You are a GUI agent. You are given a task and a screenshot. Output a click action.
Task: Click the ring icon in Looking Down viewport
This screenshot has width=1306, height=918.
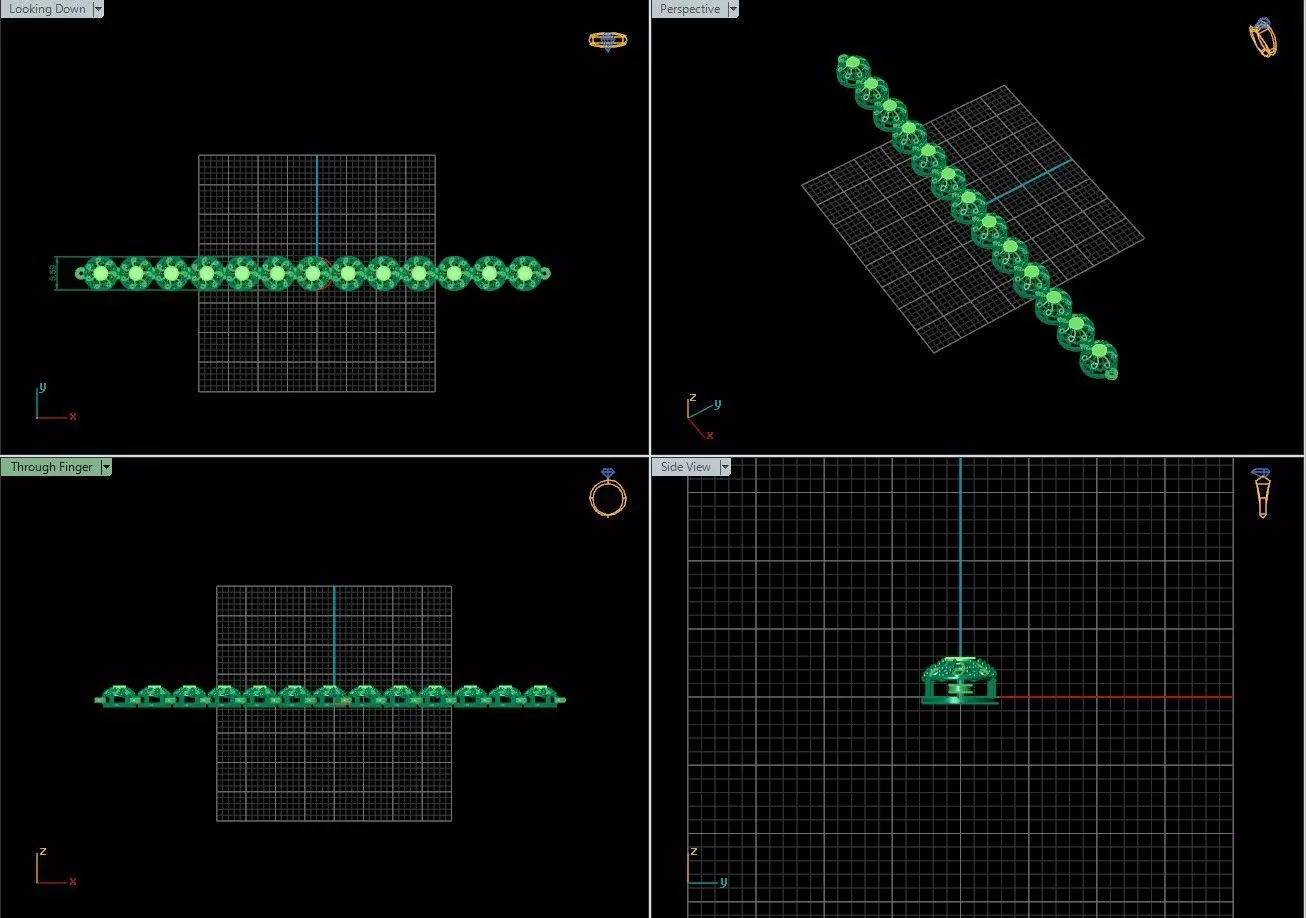(608, 41)
